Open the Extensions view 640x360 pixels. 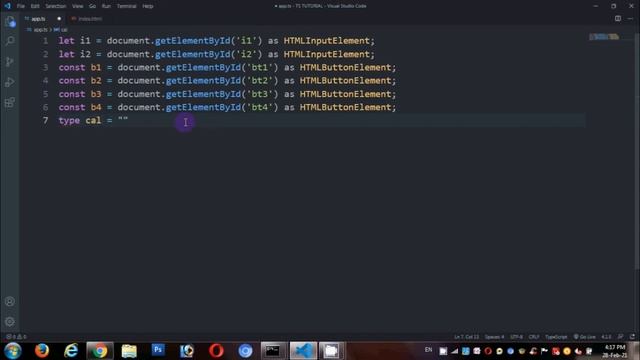10,102
